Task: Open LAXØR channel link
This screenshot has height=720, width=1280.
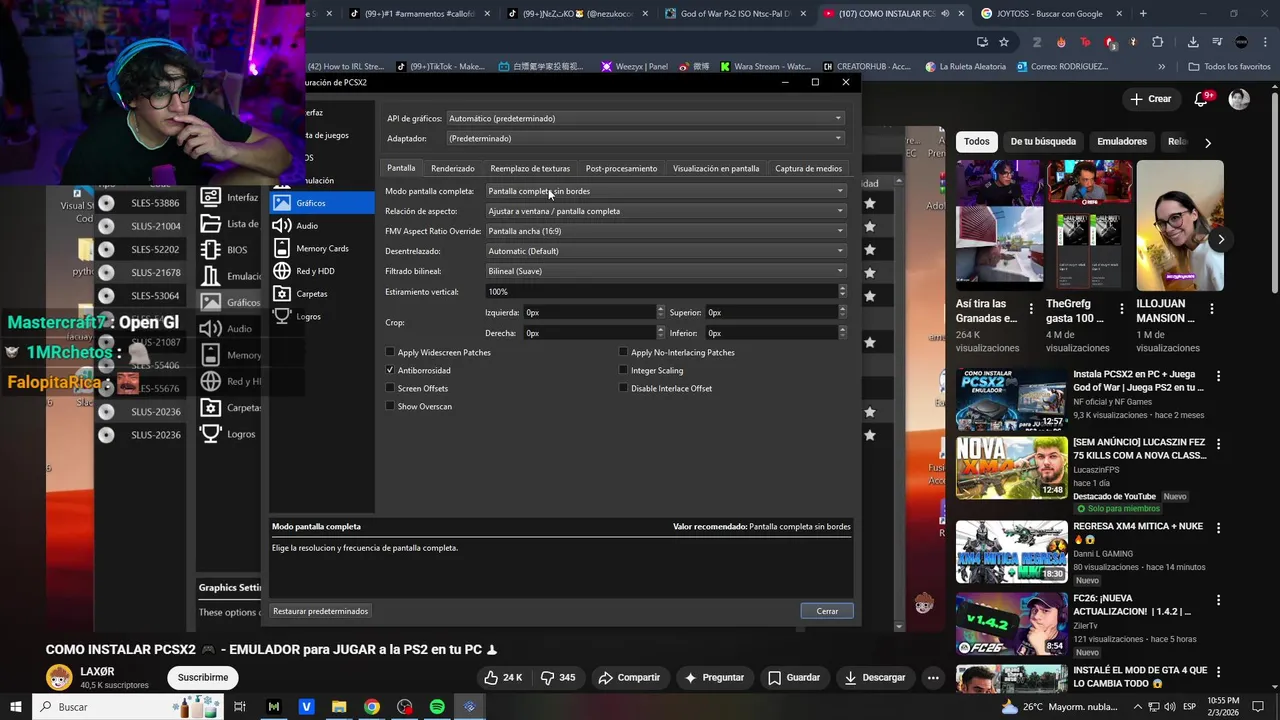Action: [x=97, y=671]
